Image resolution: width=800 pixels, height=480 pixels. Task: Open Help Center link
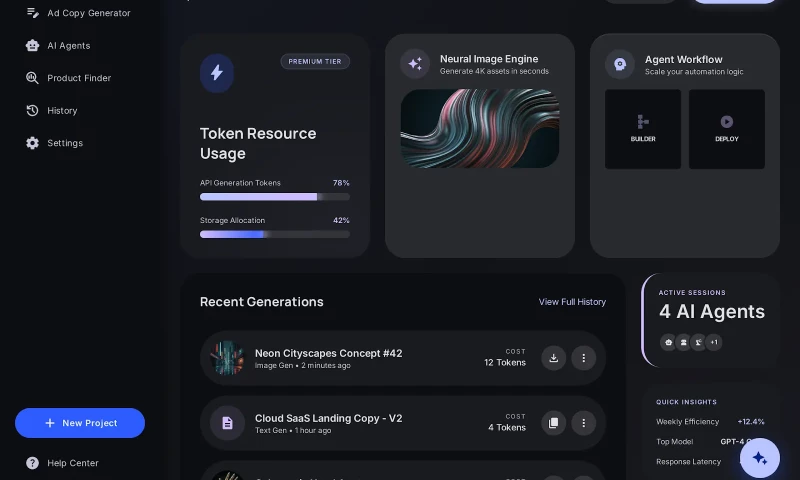73,463
